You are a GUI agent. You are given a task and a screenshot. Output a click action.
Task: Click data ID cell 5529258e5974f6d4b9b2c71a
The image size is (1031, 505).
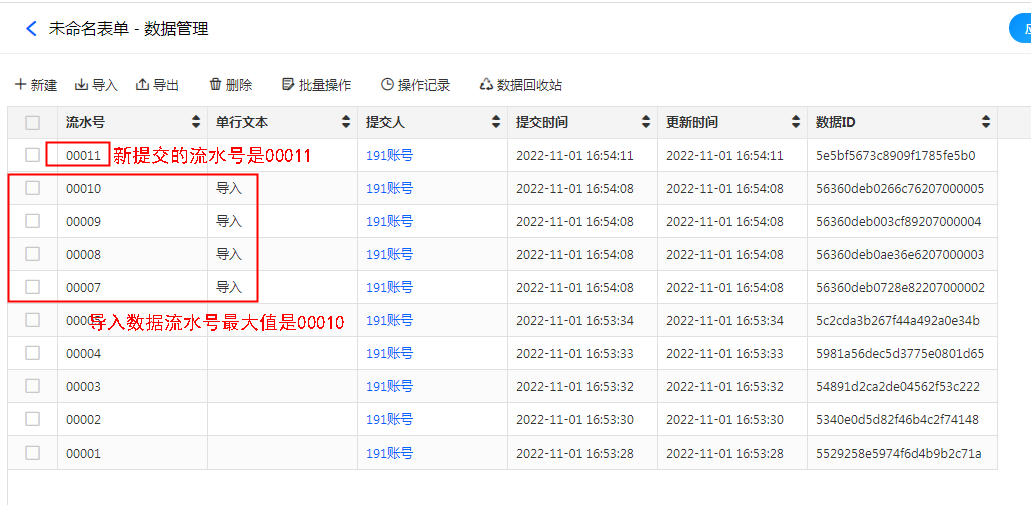(x=898, y=453)
